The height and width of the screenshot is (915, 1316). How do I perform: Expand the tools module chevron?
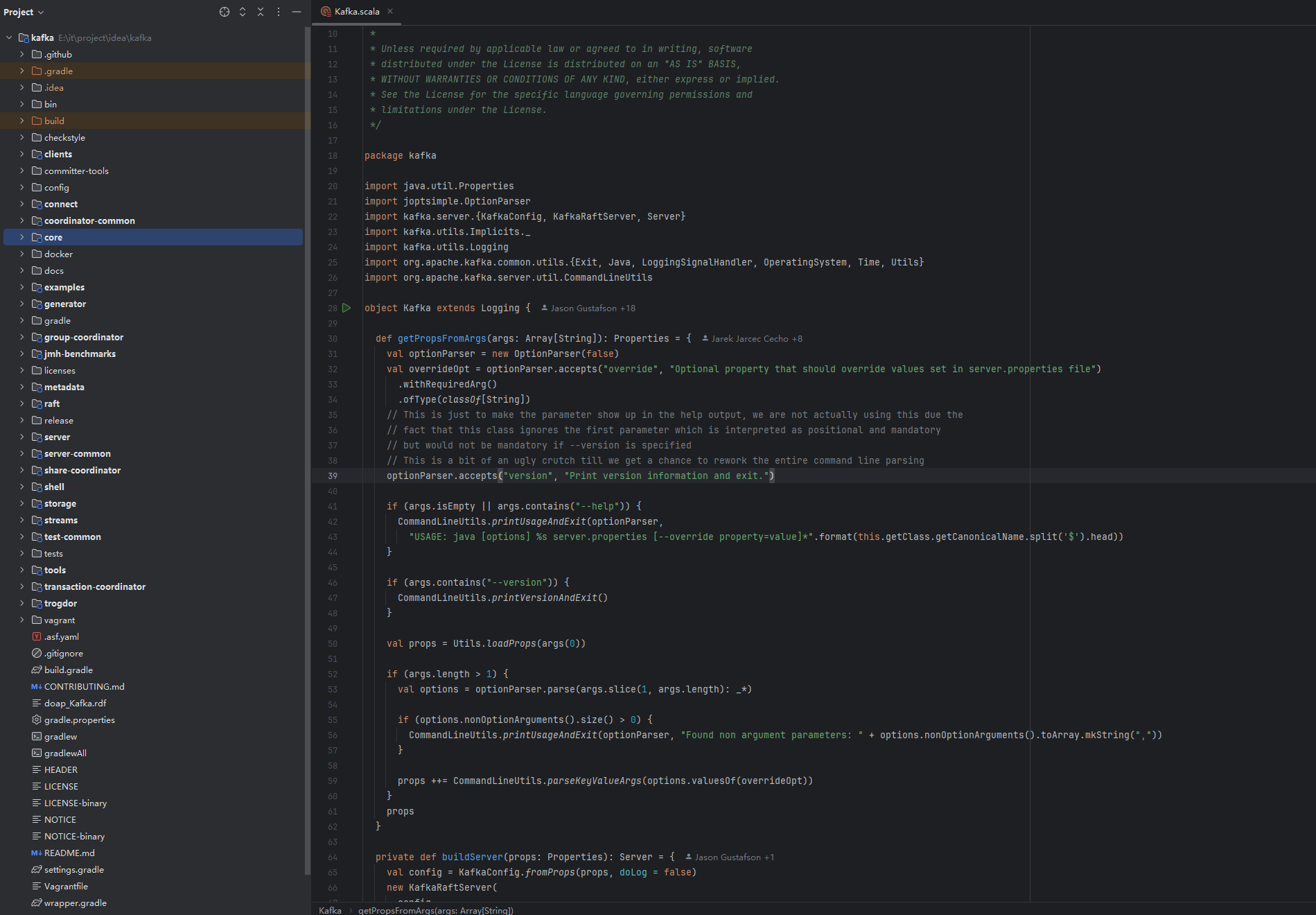21,570
